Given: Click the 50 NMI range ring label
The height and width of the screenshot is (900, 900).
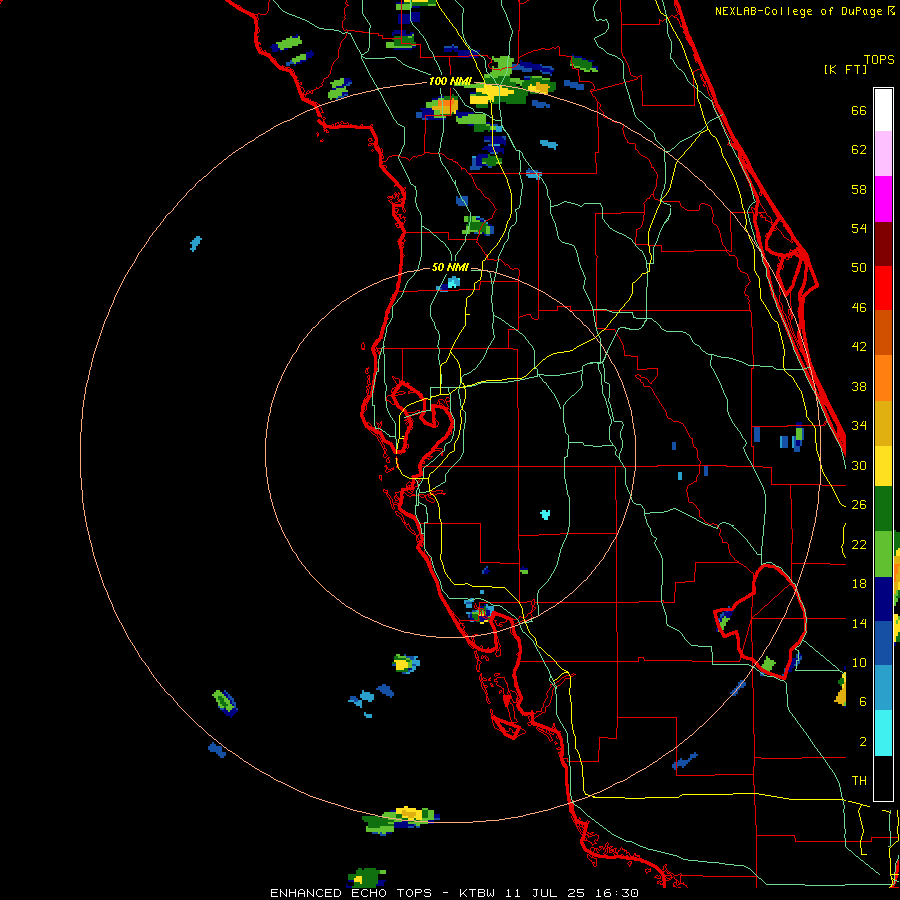Looking at the screenshot, I should tap(449, 267).
